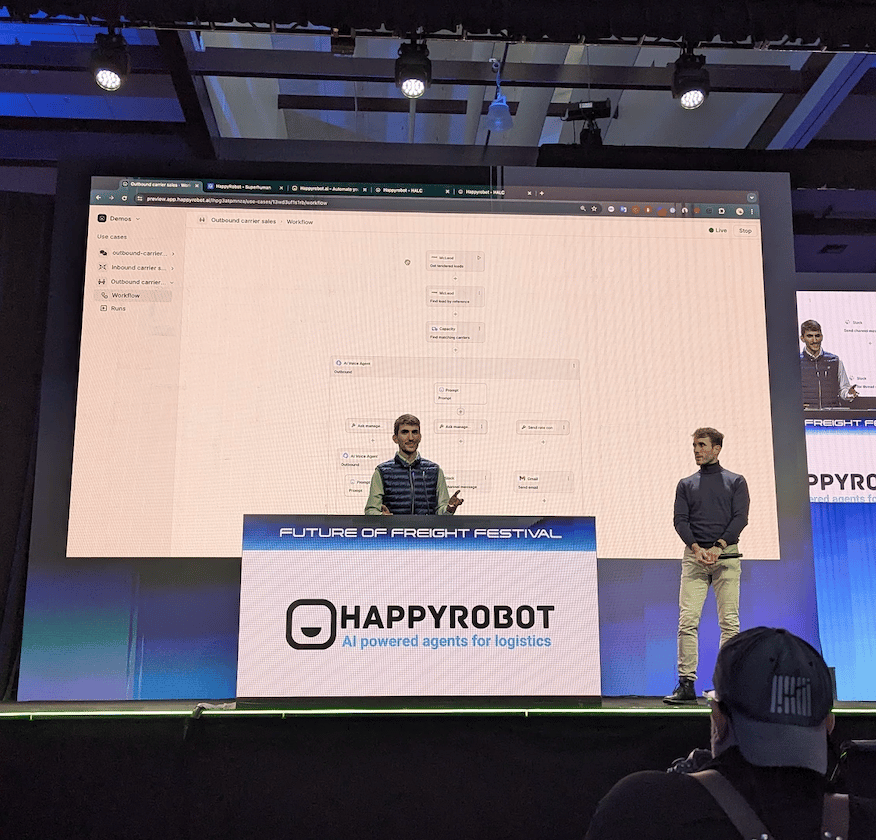Switch to 'Happyrobot.ai - Automate' tab
Viewport: 876px width, 840px height.
coord(328,189)
